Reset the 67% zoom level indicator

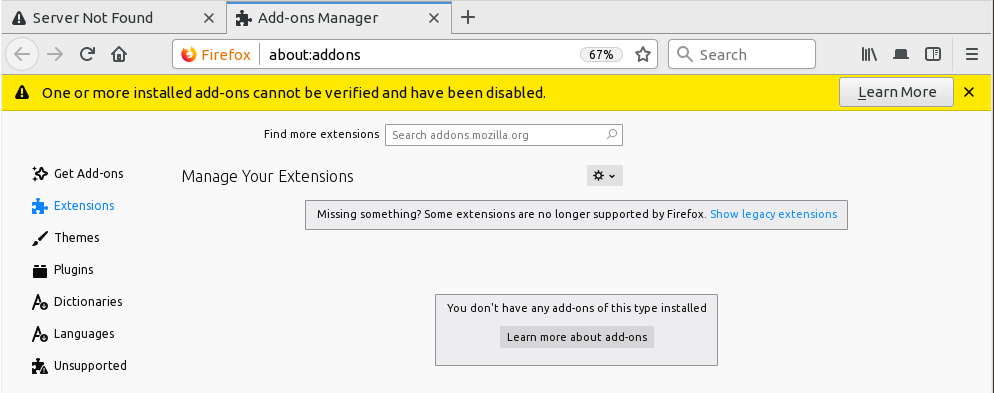[601, 55]
